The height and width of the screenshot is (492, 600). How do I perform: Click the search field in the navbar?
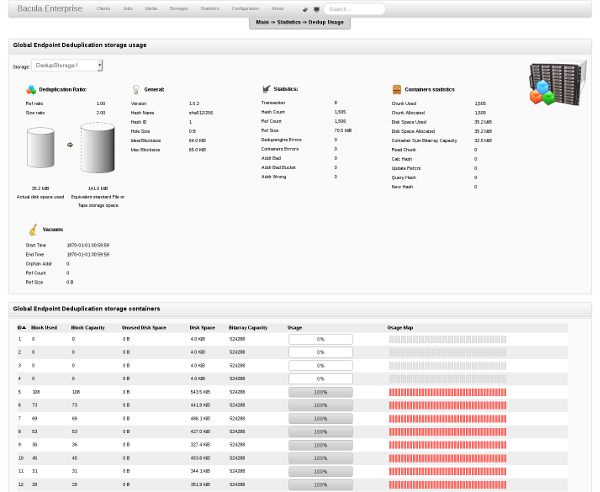pyautogui.click(x=354, y=9)
